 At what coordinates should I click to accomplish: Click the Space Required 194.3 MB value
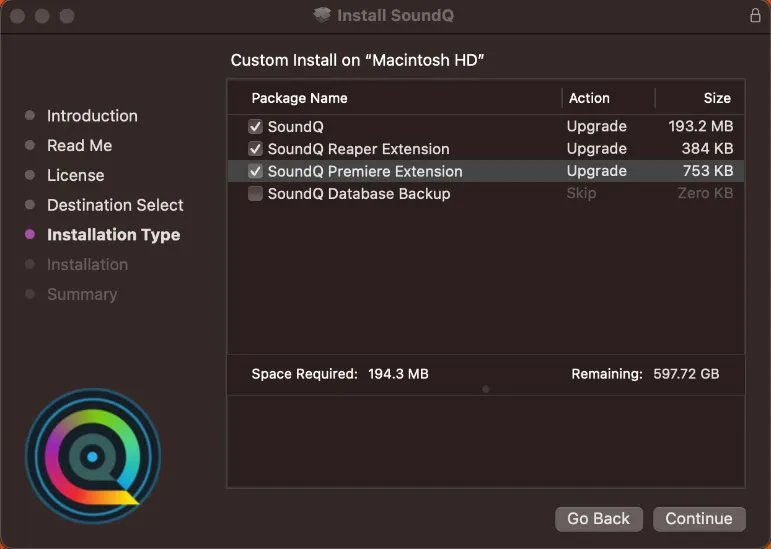[x=398, y=374]
